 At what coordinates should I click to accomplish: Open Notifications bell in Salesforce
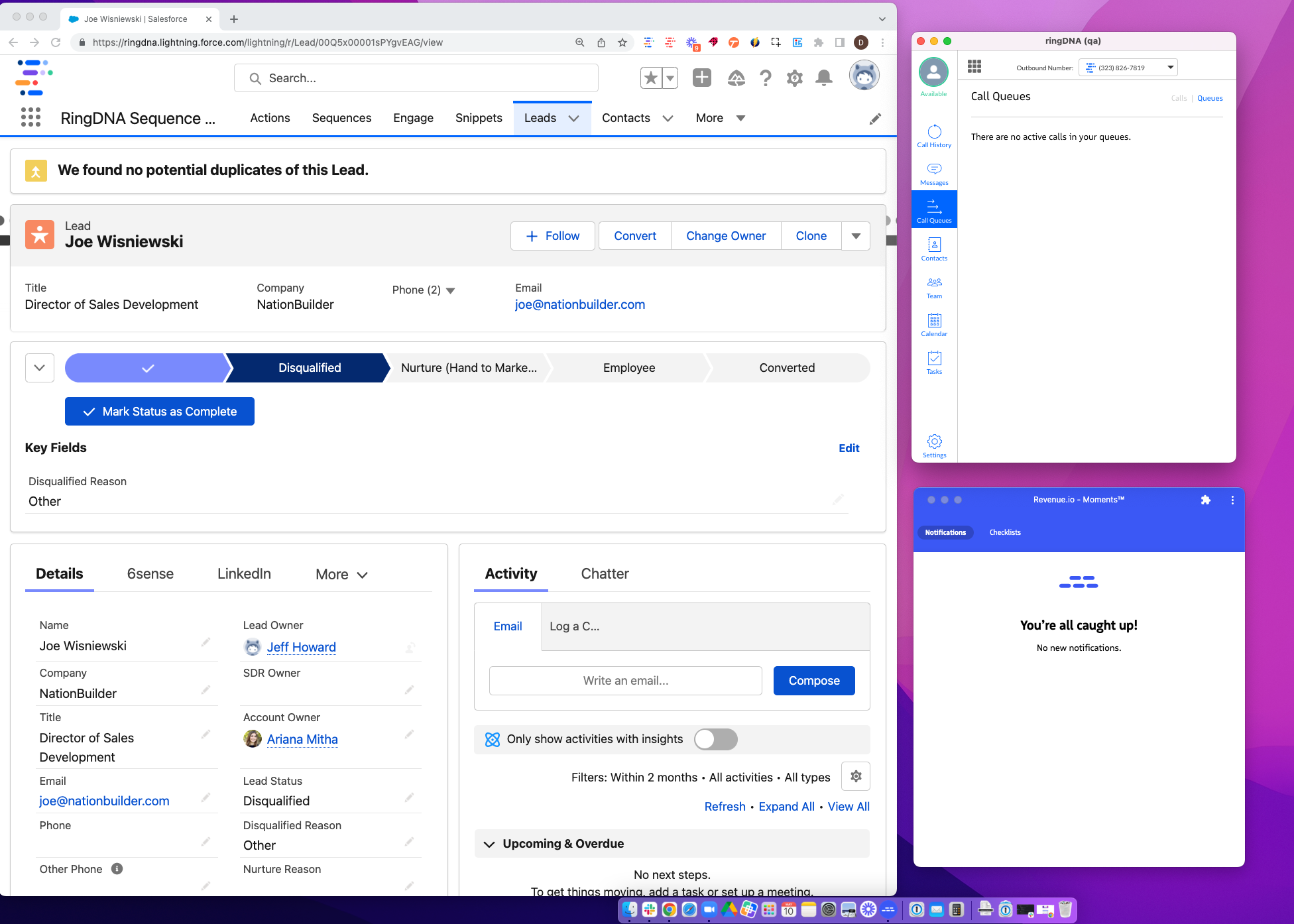pyautogui.click(x=823, y=78)
